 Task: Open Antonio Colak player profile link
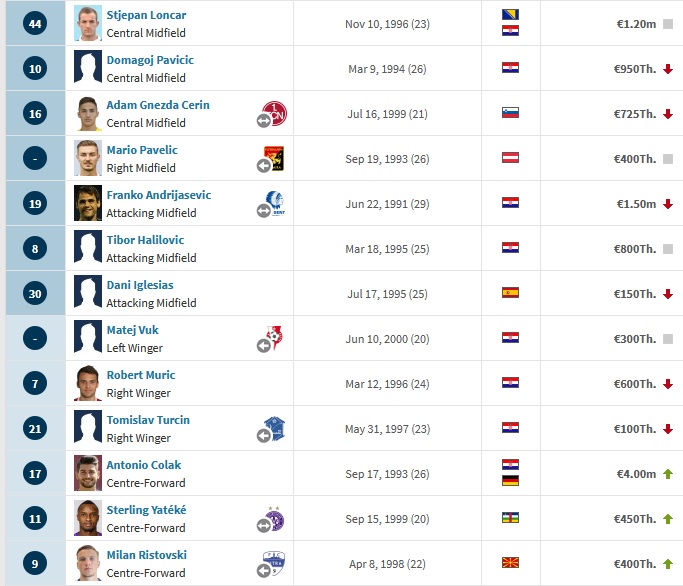(144, 465)
